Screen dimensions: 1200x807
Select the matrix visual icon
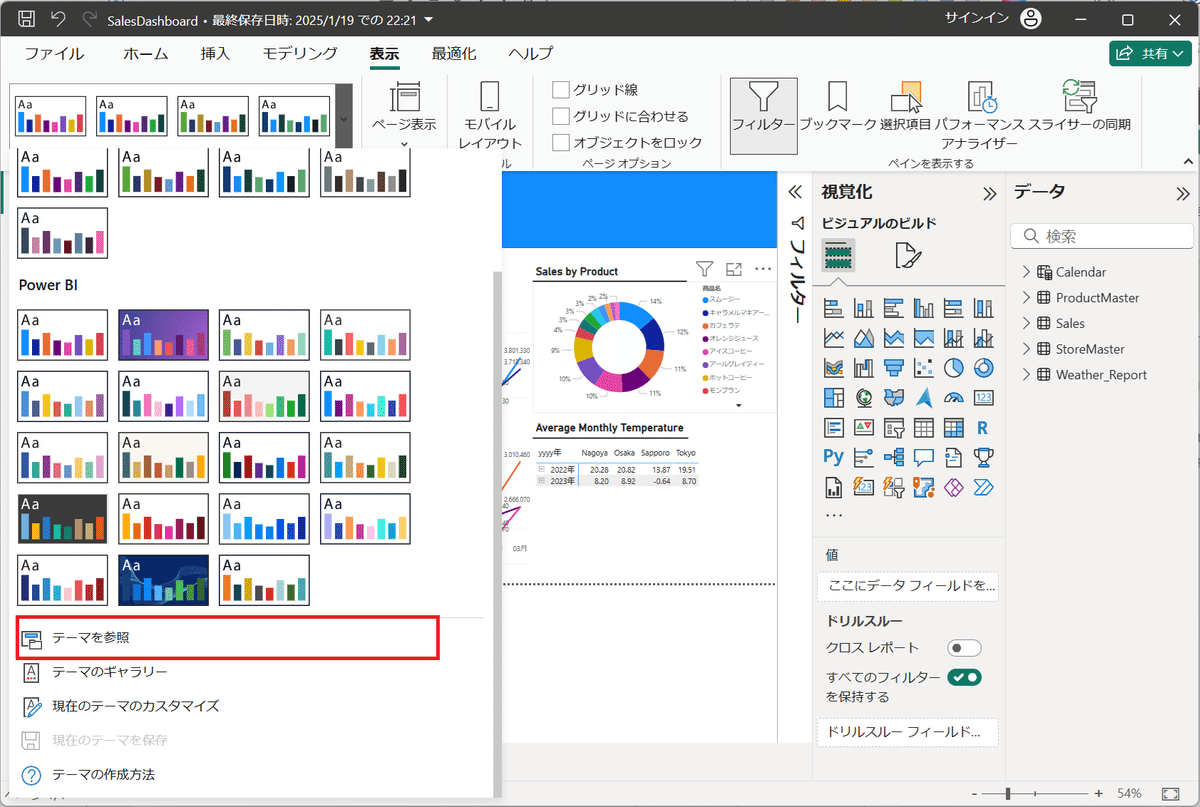pos(953,428)
